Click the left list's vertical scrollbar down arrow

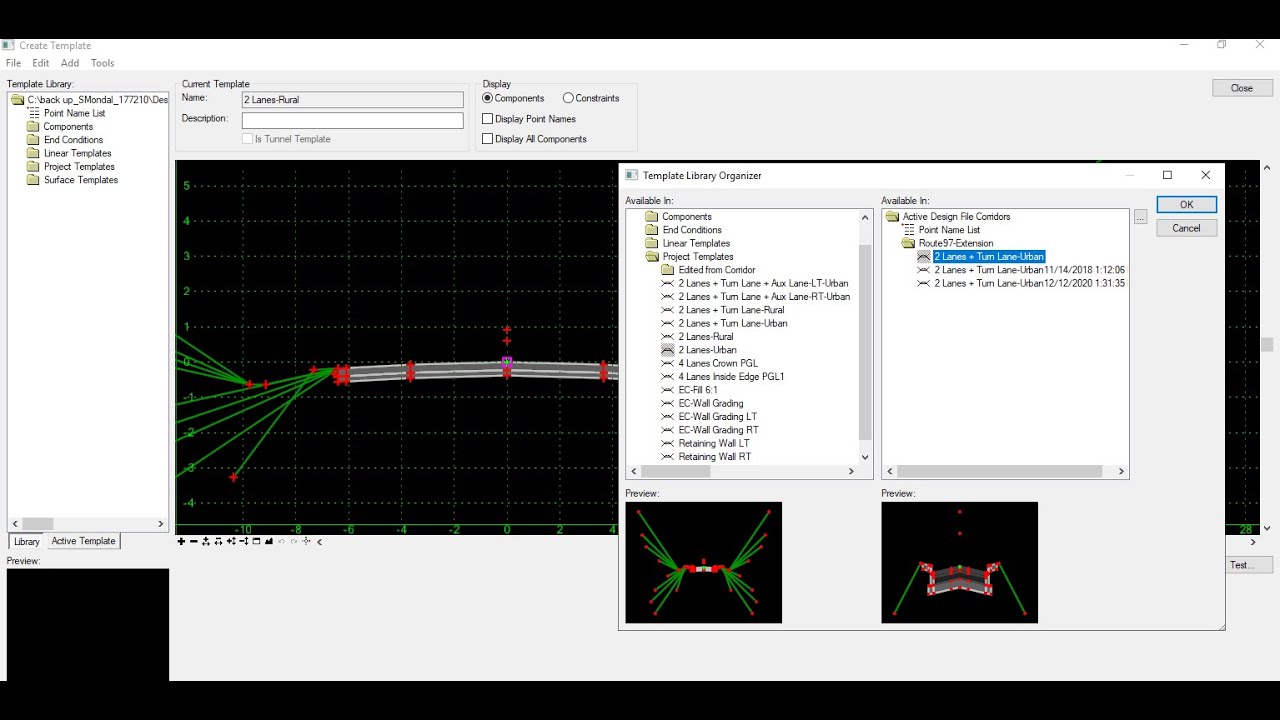[866, 456]
